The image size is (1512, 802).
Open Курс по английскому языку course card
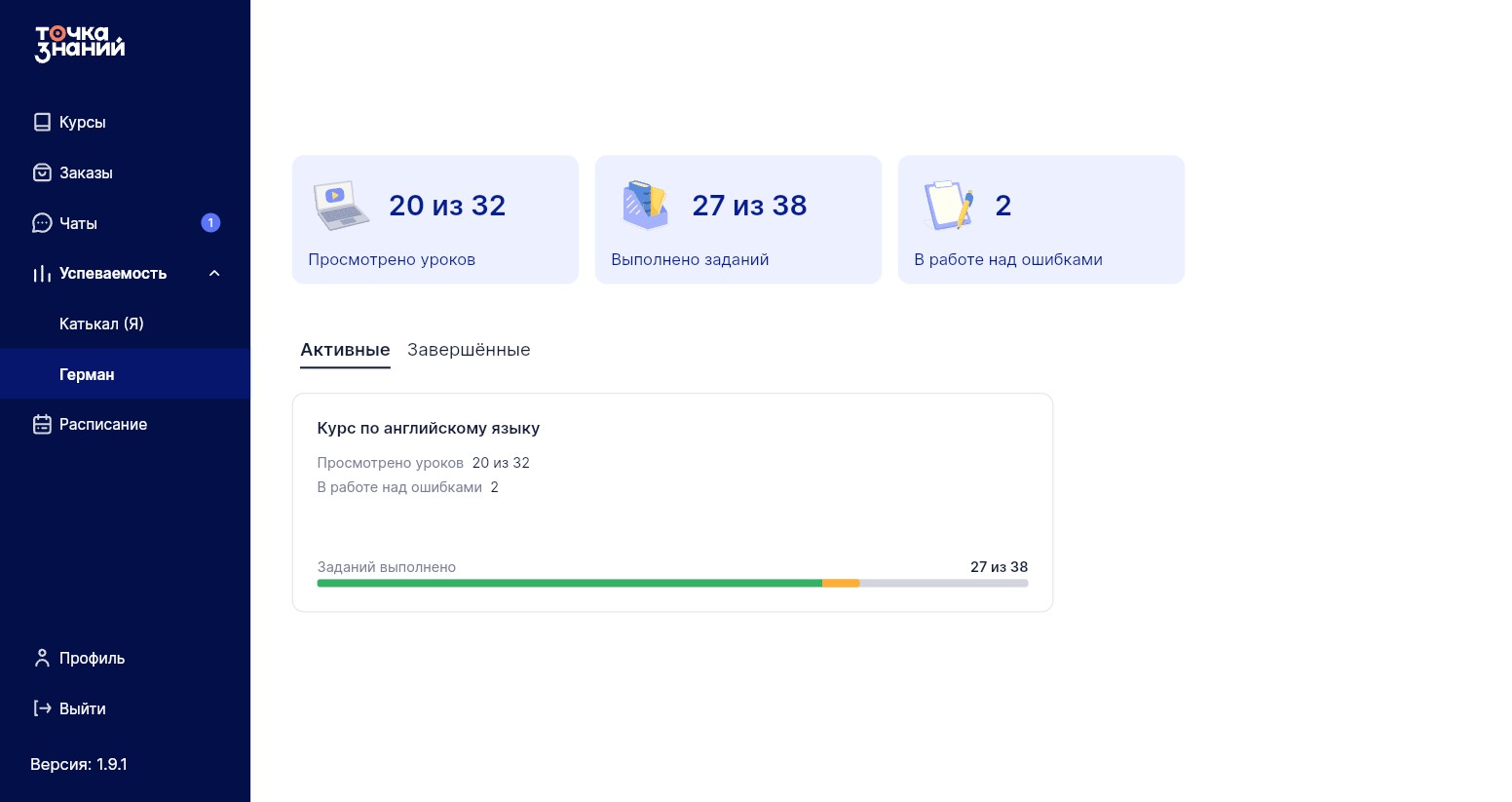pyautogui.click(x=672, y=503)
